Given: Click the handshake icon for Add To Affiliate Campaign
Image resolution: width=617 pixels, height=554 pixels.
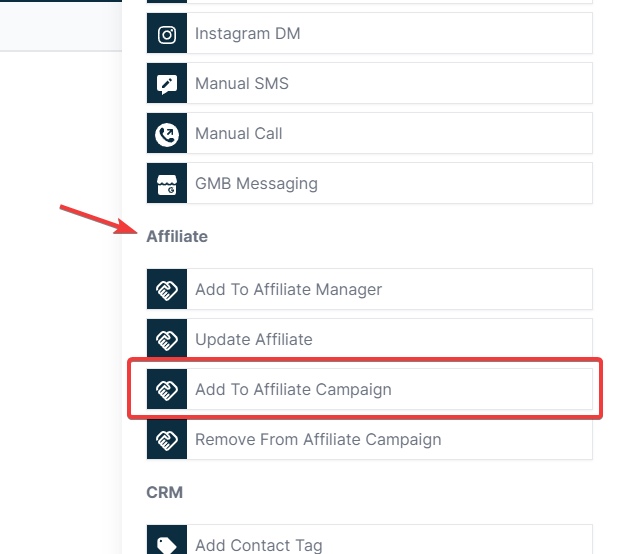Looking at the screenshot, I should [167, 390].
